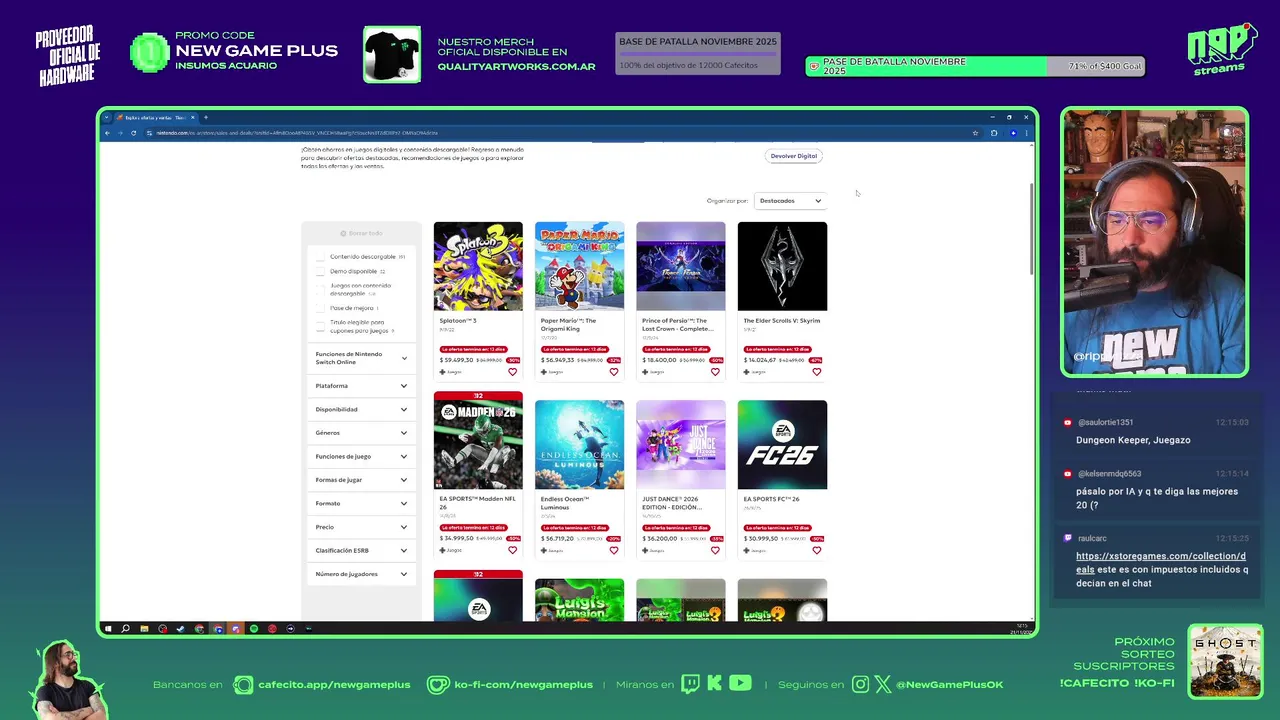Screen dimensions: 1280x720
Task: Click heart icon on Endless Ocean Luminous
Action: [614, 550]
